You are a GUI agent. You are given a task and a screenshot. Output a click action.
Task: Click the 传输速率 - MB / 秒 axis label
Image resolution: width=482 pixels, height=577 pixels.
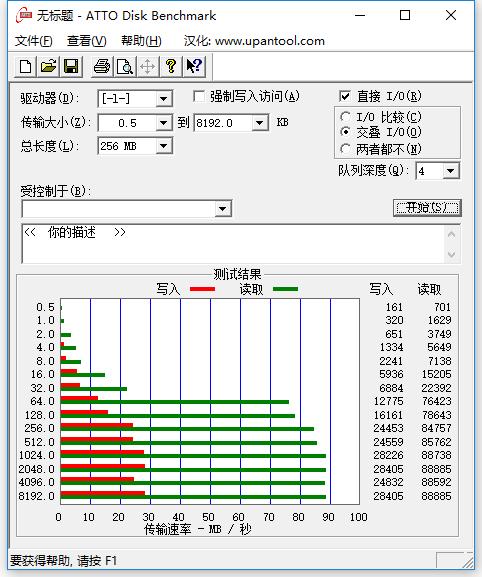click(x=198, y=530)
